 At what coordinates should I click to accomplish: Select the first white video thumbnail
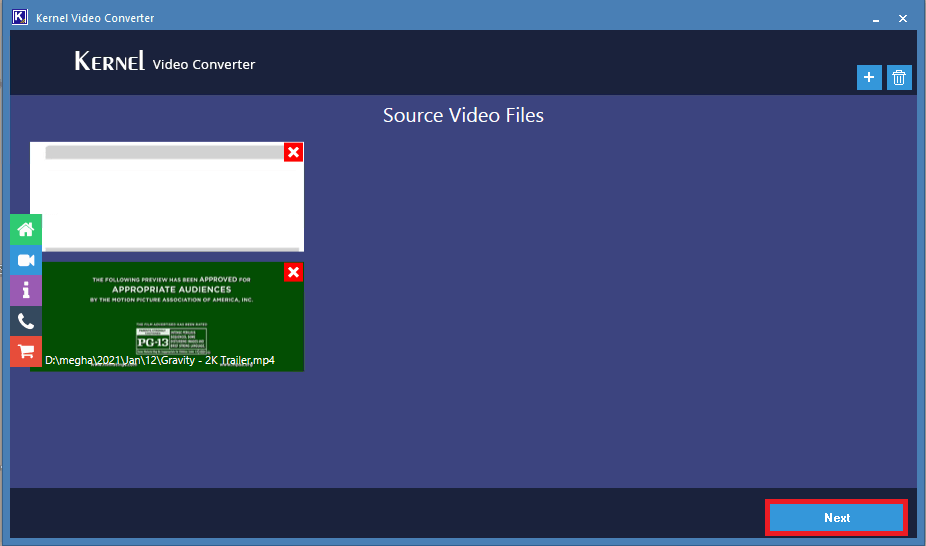[x=167, y=197]
